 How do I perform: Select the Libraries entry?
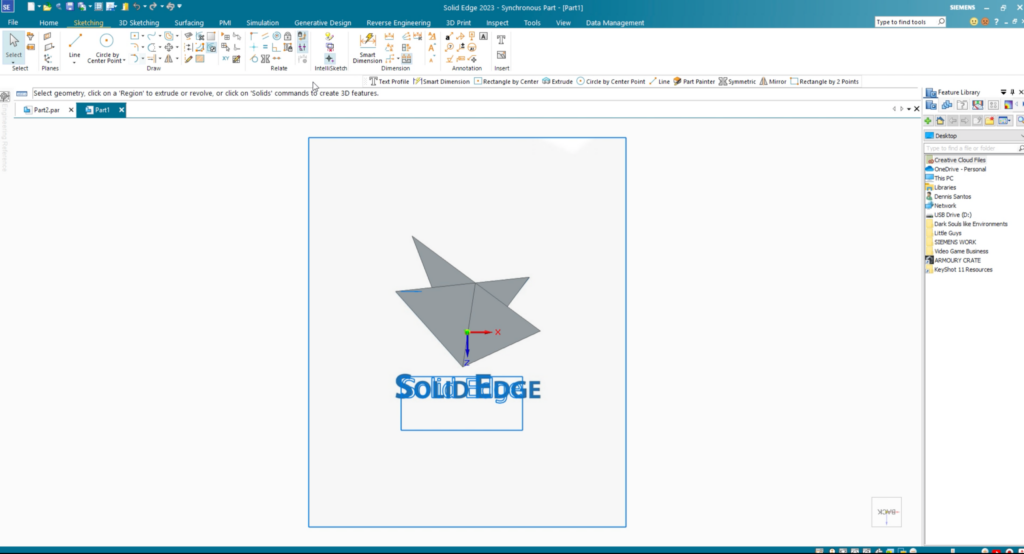point(940,187)
